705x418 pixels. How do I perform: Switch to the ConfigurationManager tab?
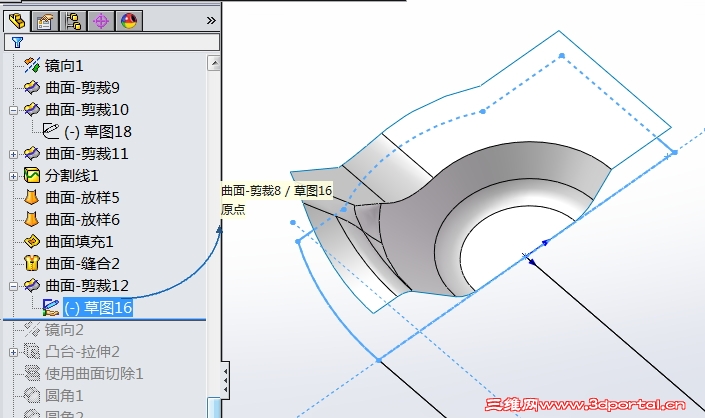[73, 21]
